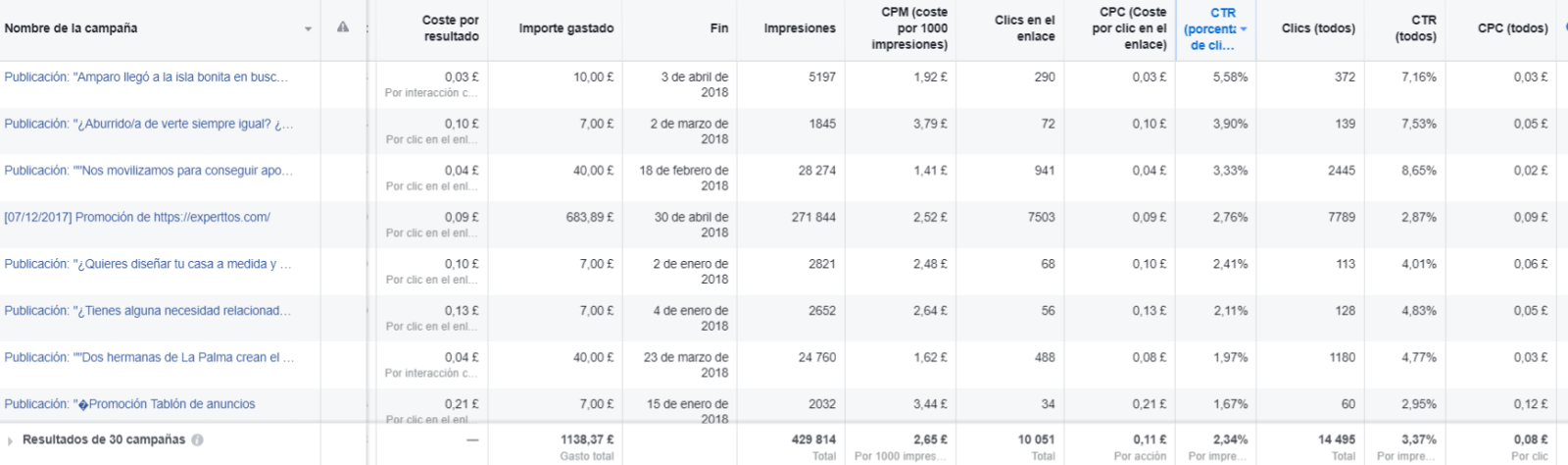This screenshot has width=1568, height=465.
Task: Open the Nos movilizamos para conseguir campaign
Action: pyautogui.click(x=149, y=171)
